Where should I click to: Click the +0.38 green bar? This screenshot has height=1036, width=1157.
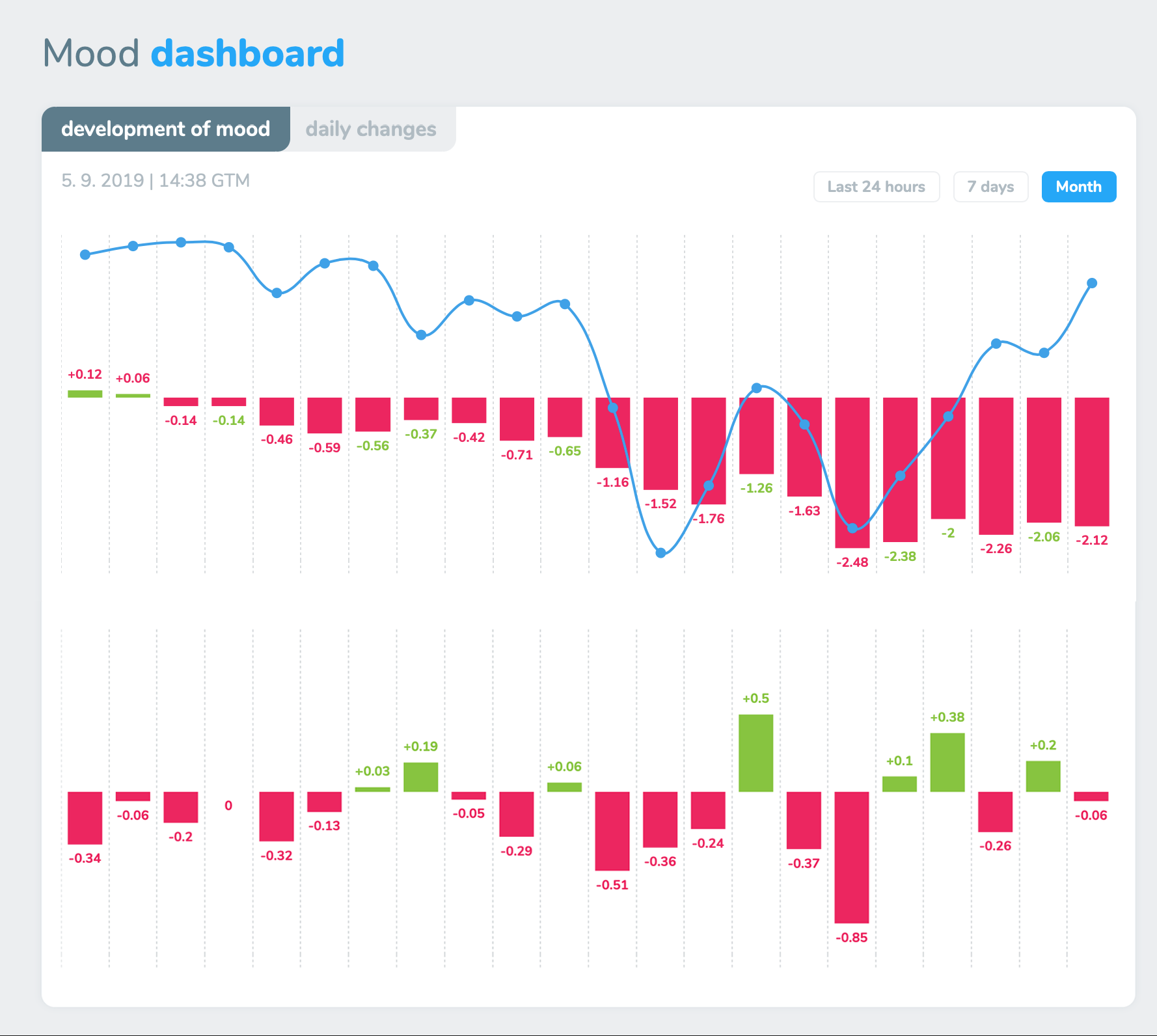947,762
